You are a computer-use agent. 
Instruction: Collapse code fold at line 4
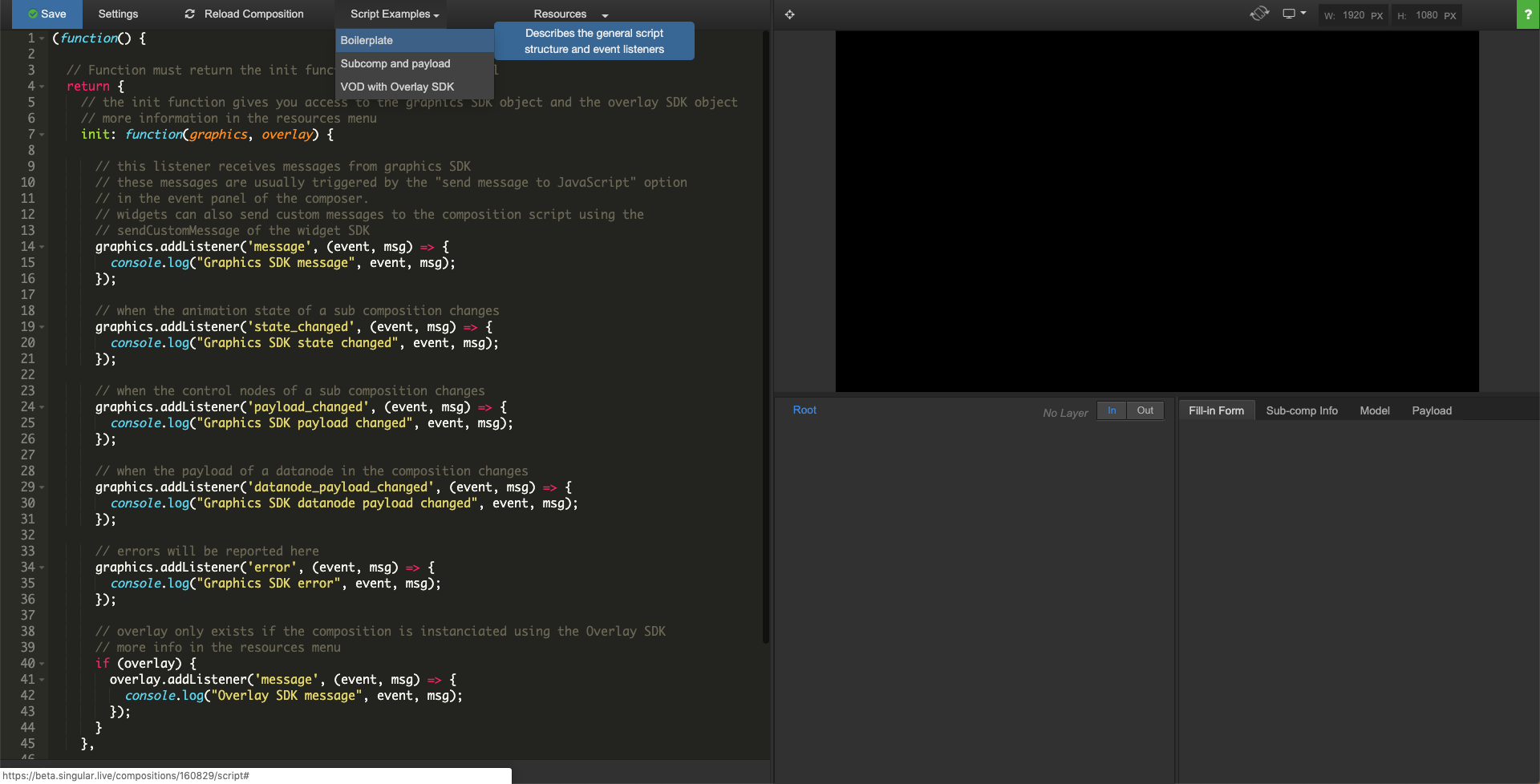coord(42,87)
